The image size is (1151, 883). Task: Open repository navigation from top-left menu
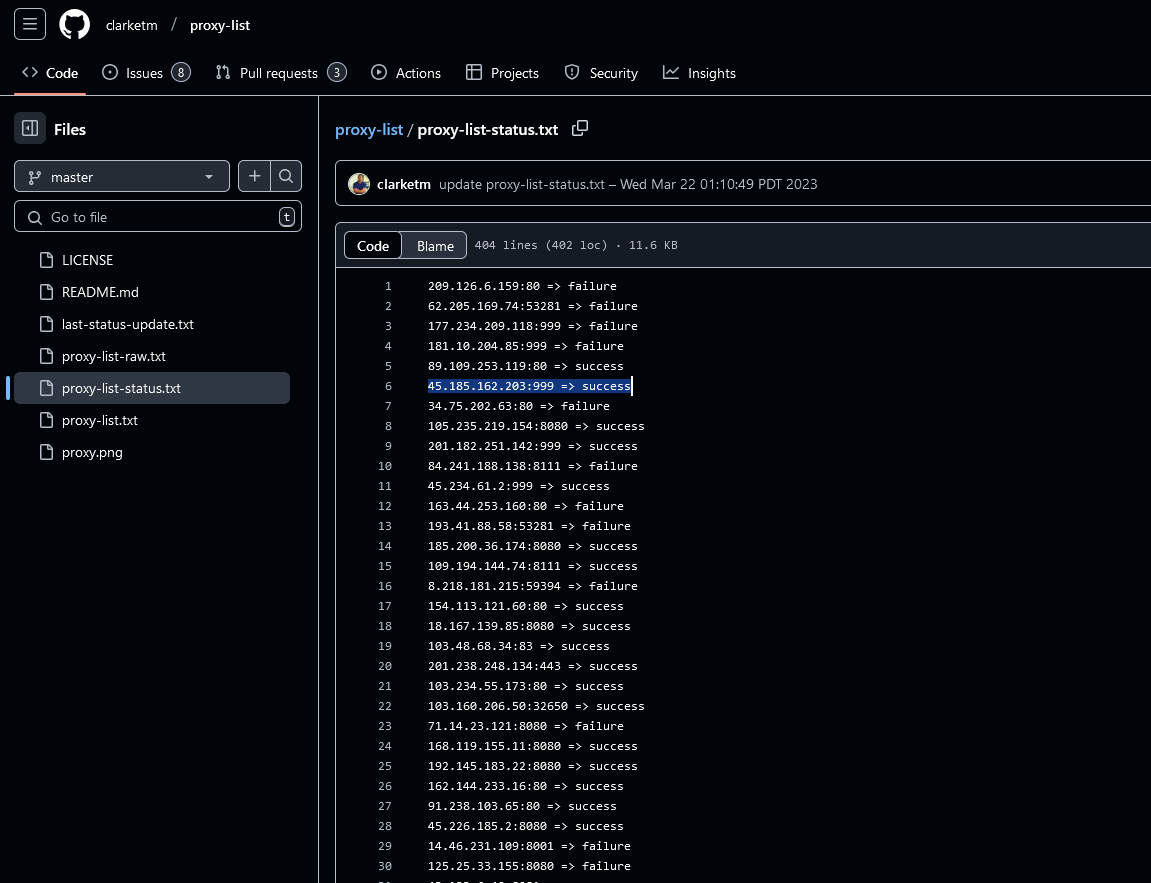[x=29, y=24]
